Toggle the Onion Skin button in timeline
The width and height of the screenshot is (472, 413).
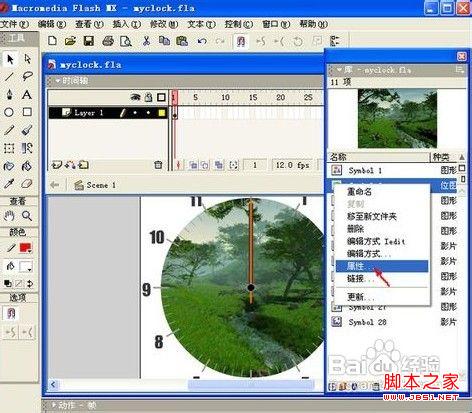[x=193, y=165]
